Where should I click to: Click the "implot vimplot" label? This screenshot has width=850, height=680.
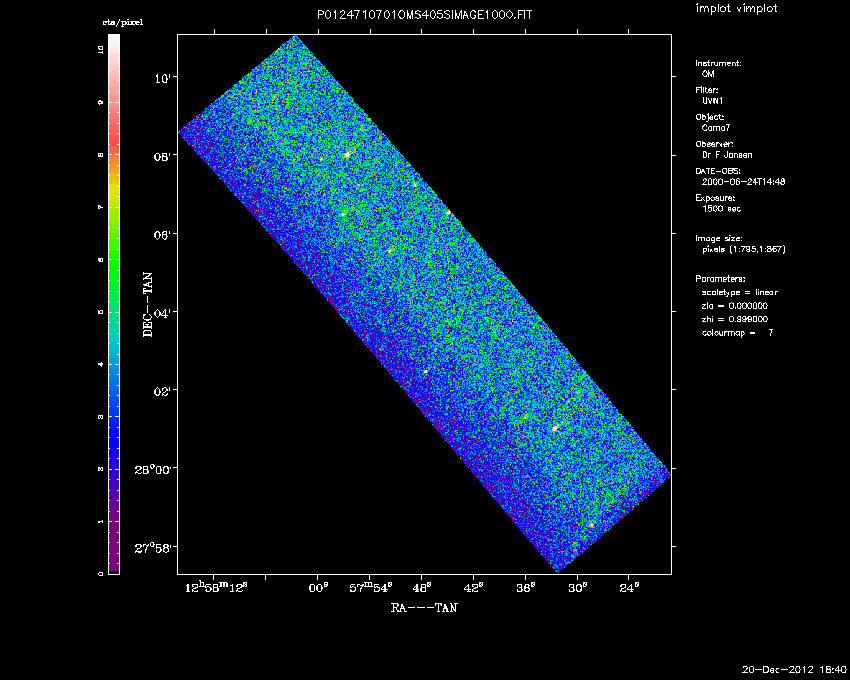(736, 8)
